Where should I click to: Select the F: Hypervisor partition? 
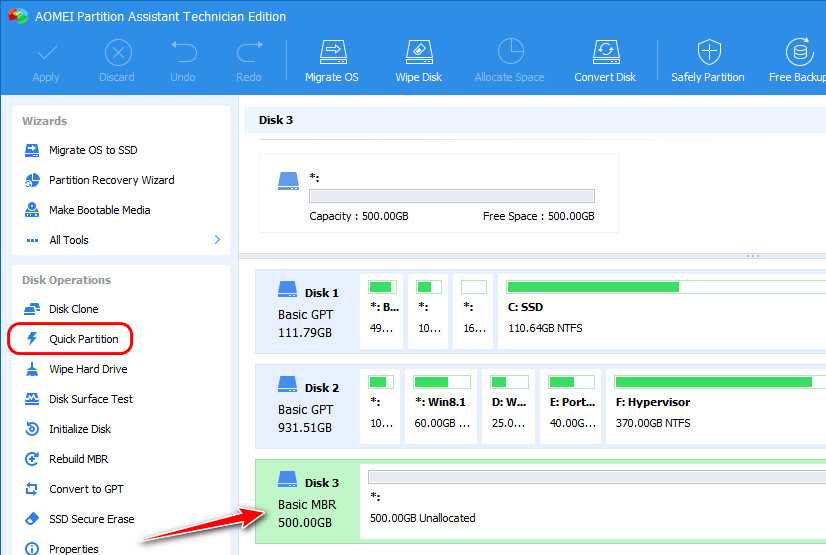pyautogui.click(x=715, y=406)
